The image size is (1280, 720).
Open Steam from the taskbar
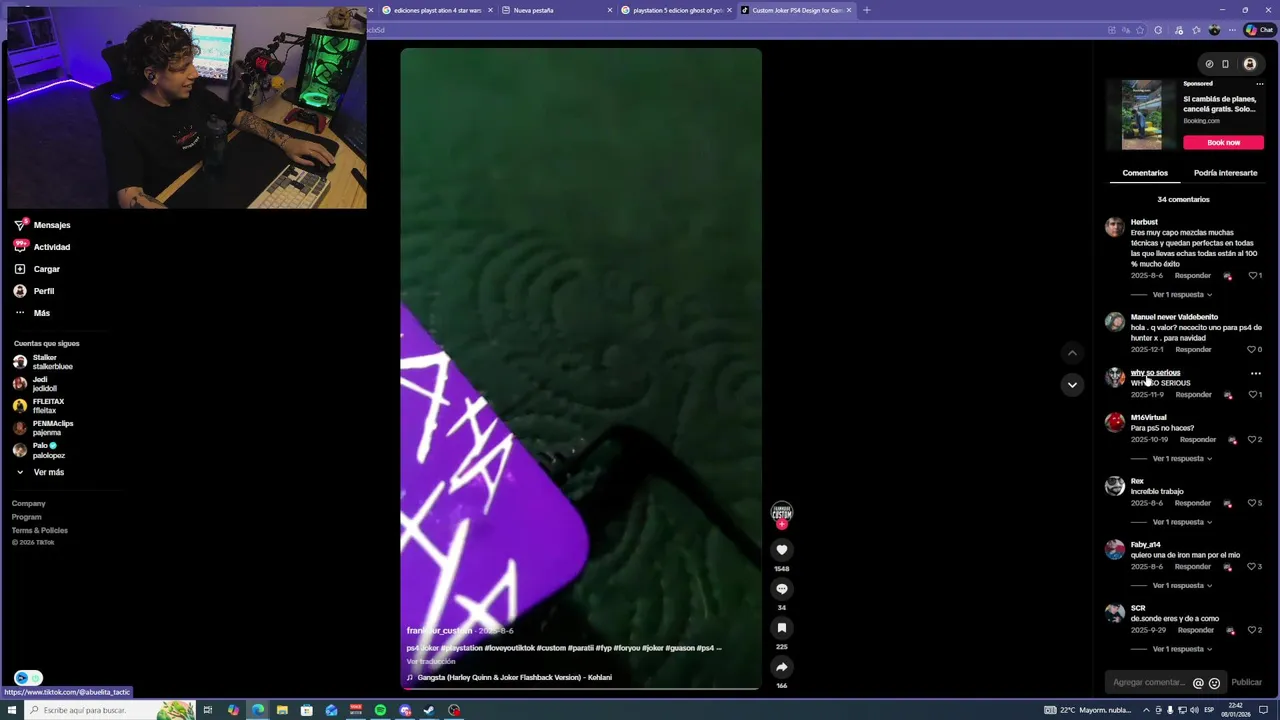pos(429,710)
